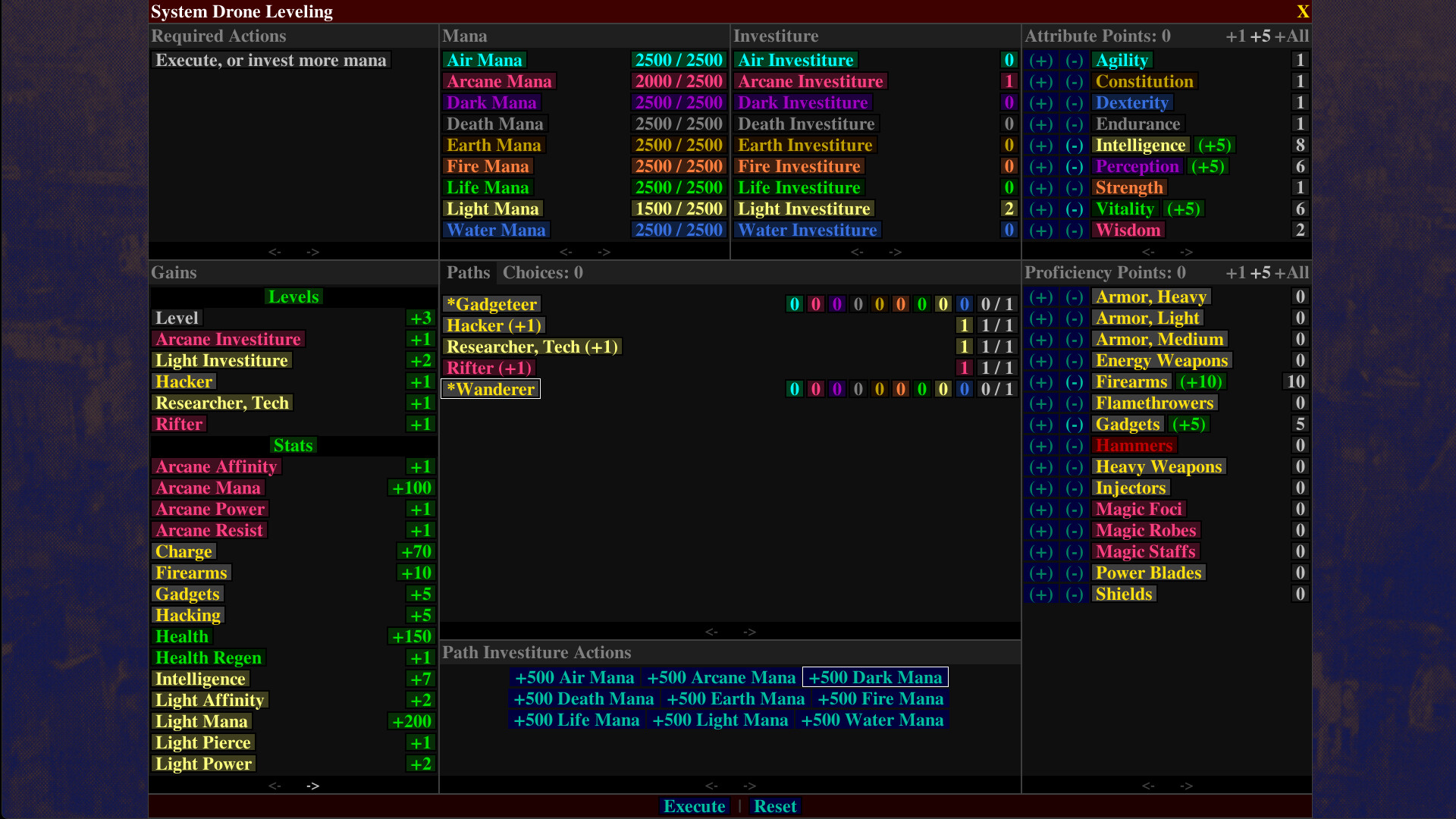Click the (+) icon beside Armor, Heavy
Viewport: 1456px width, 819px height.
[1041, 297]
